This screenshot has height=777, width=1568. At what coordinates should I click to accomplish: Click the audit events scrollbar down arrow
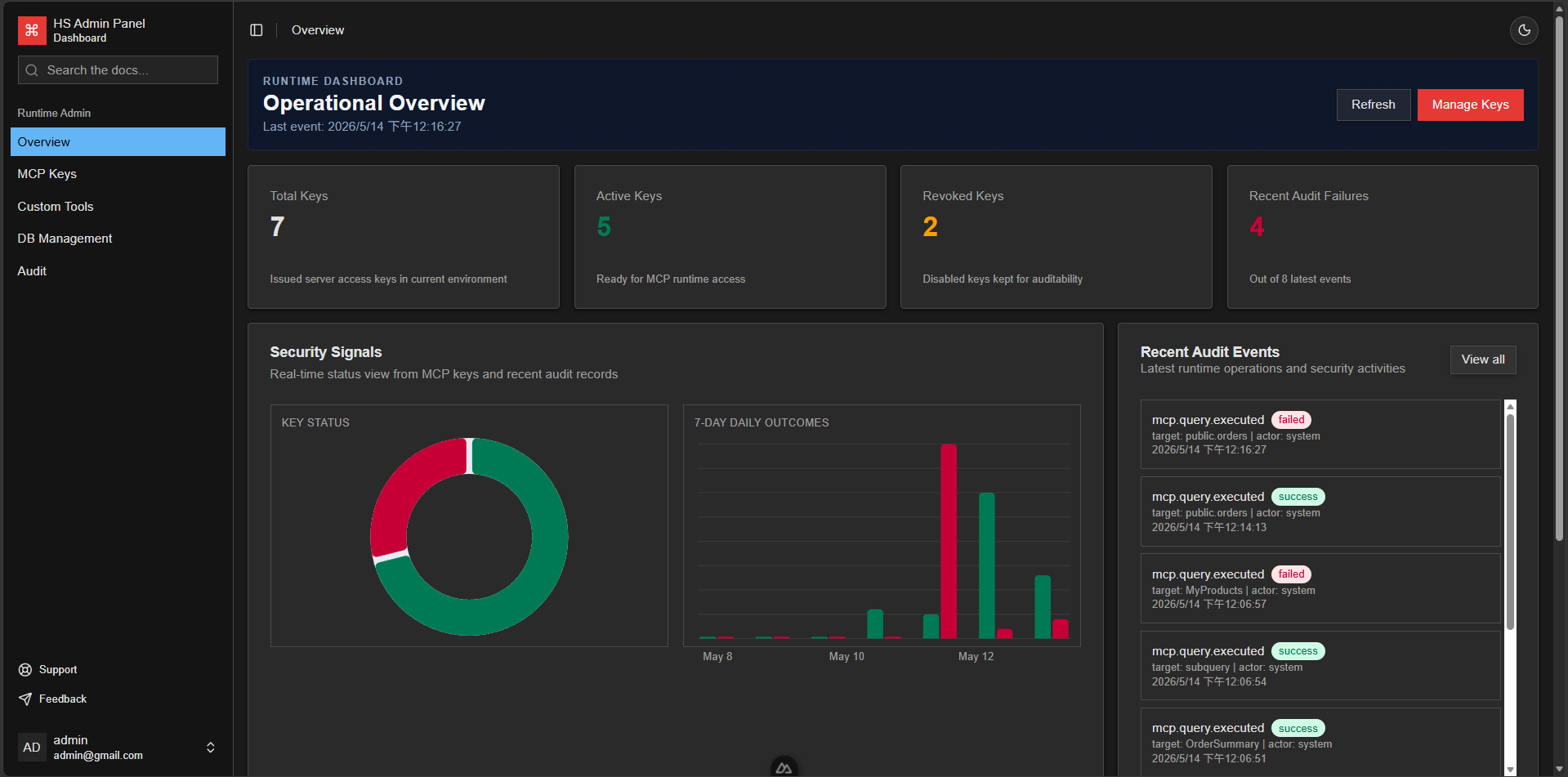(x=1510, y=770)
